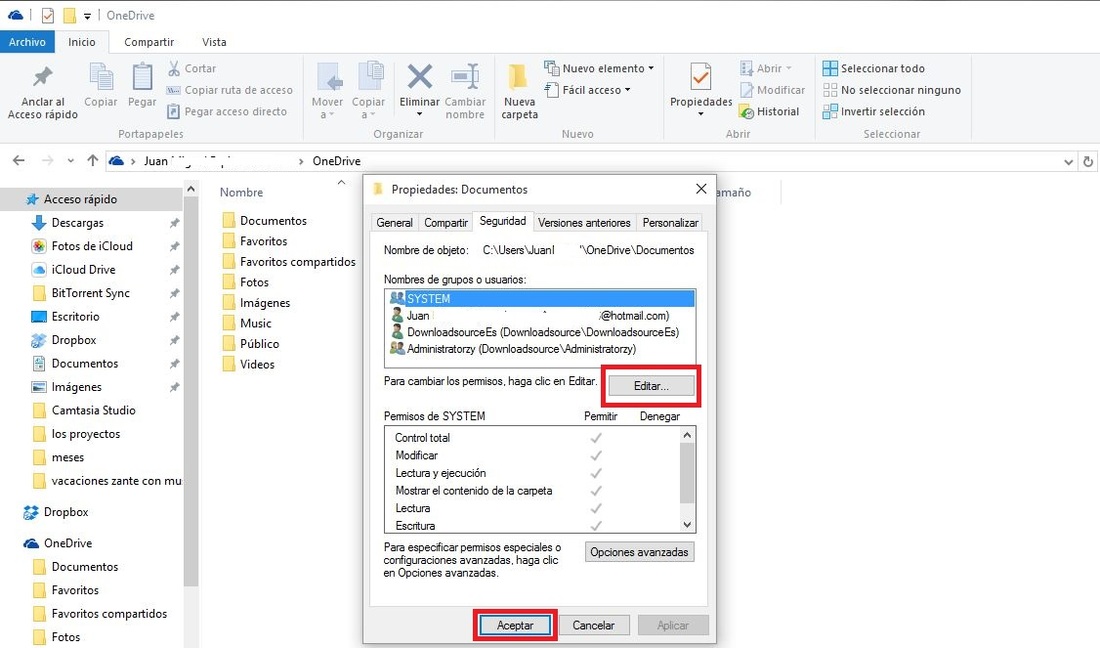Viewport: 1100px width, 648px height.
Task: Click Copiar ruta de acceso
Action: (229, 90)
